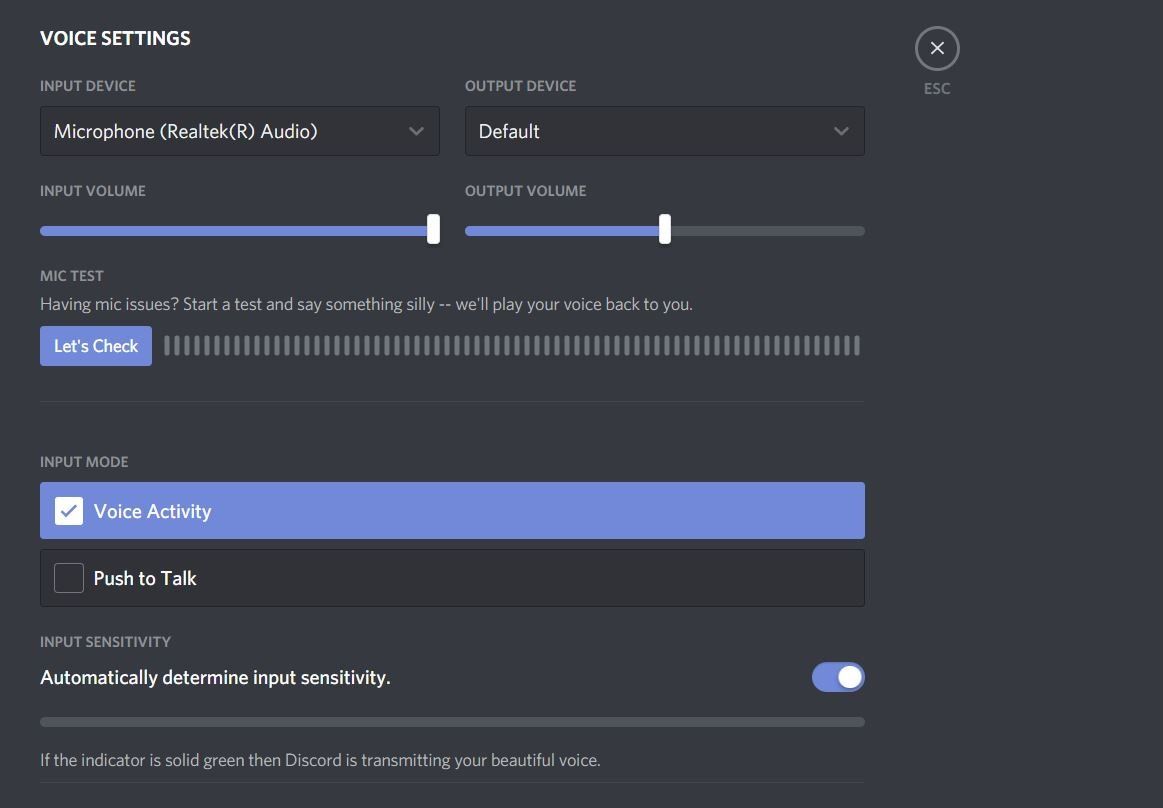The height and width of the screenshot is (808, 1163).
Task: Select the Voice Activity input mode row
Action: (451, 511)
